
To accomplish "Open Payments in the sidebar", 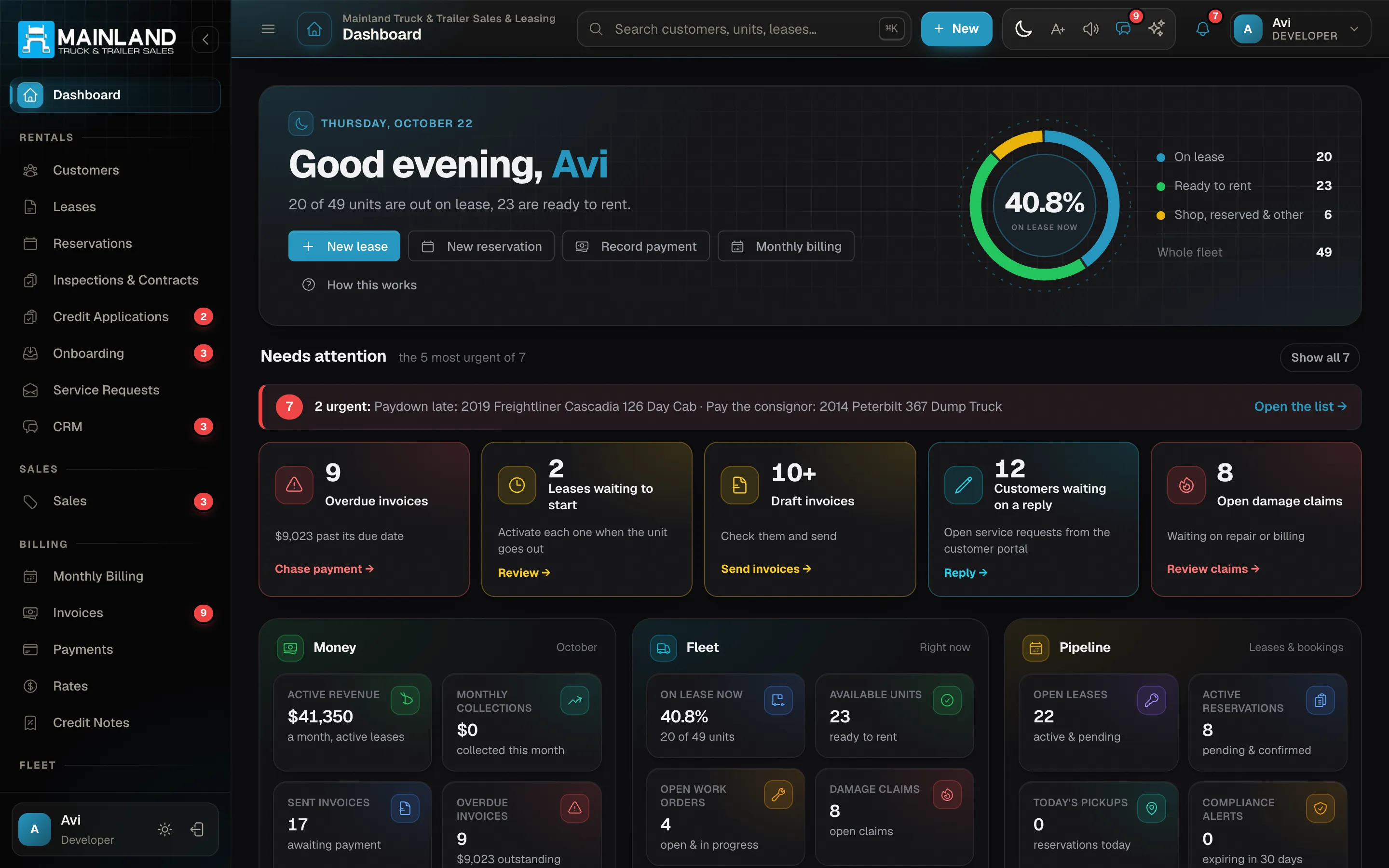I will click(x=115, y=650).
